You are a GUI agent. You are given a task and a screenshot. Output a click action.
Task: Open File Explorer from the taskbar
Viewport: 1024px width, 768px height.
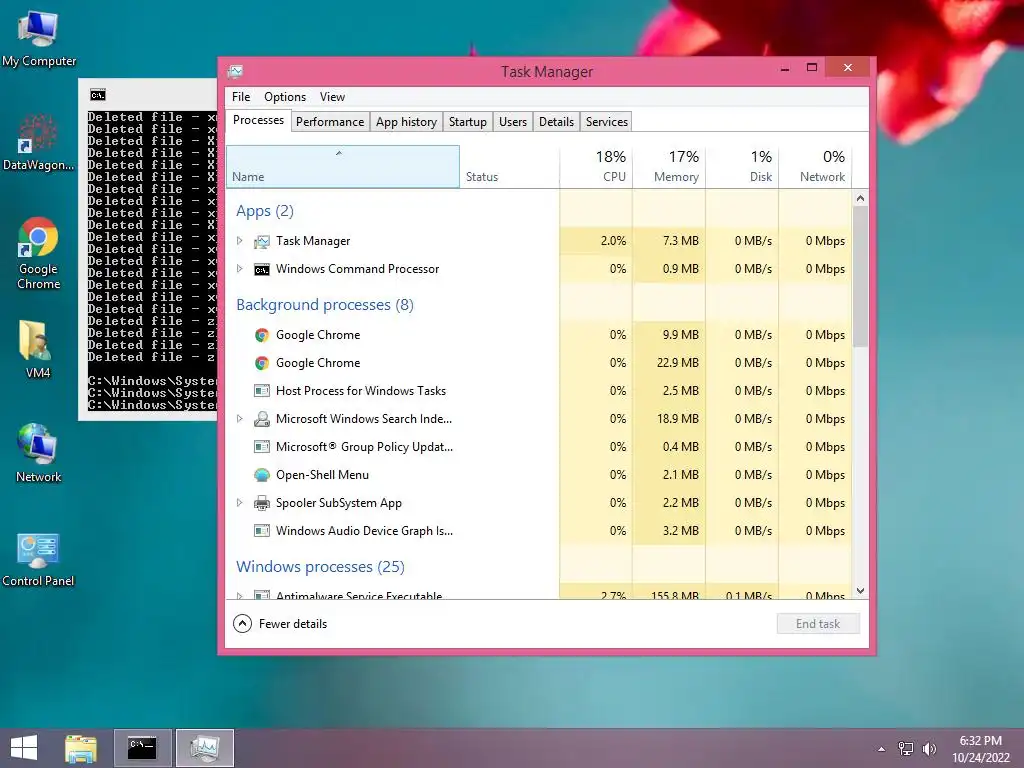81,748
